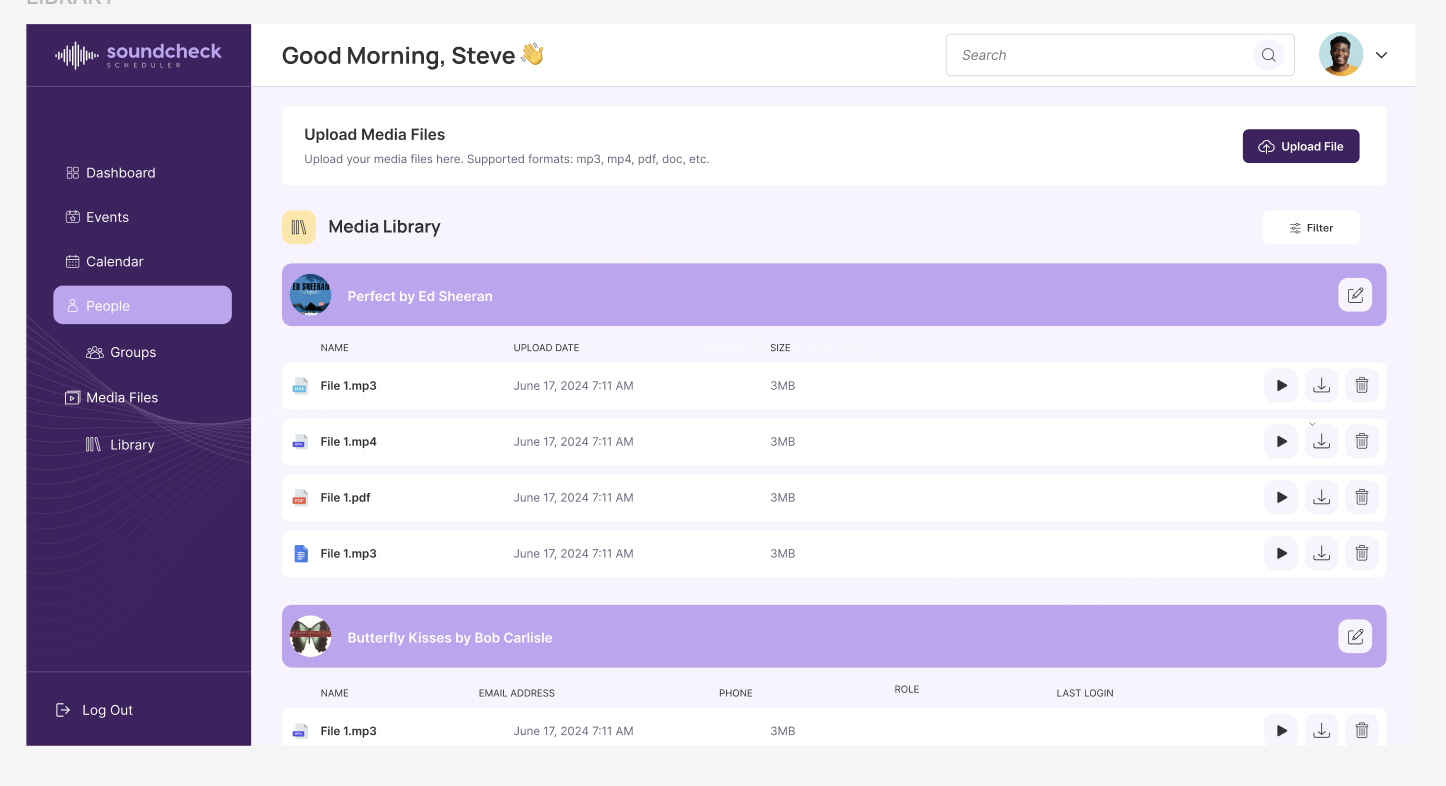Click the Groups people icon

click(x=95, y=352)
